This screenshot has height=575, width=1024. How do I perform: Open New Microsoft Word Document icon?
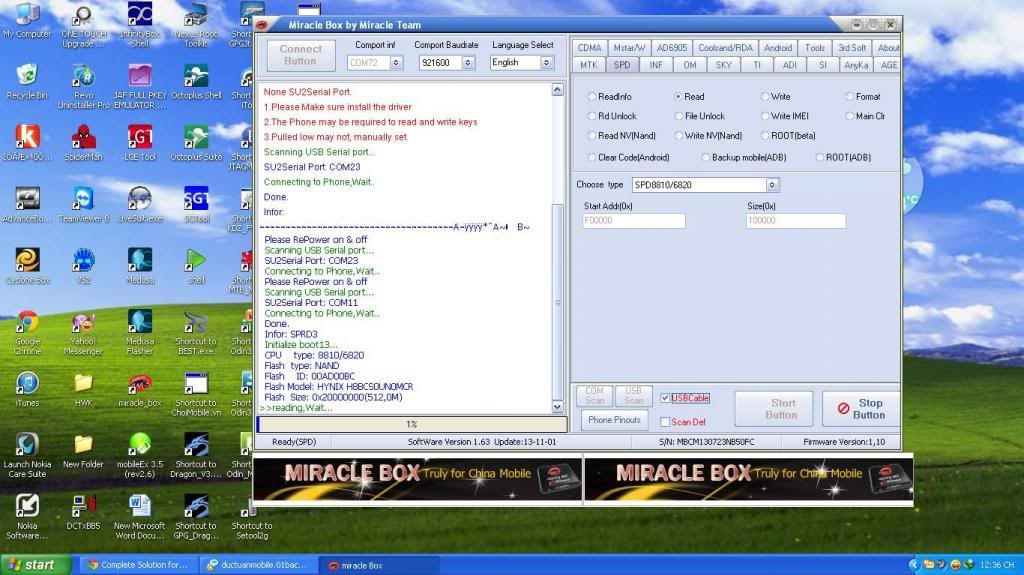(x=140, y=516)
